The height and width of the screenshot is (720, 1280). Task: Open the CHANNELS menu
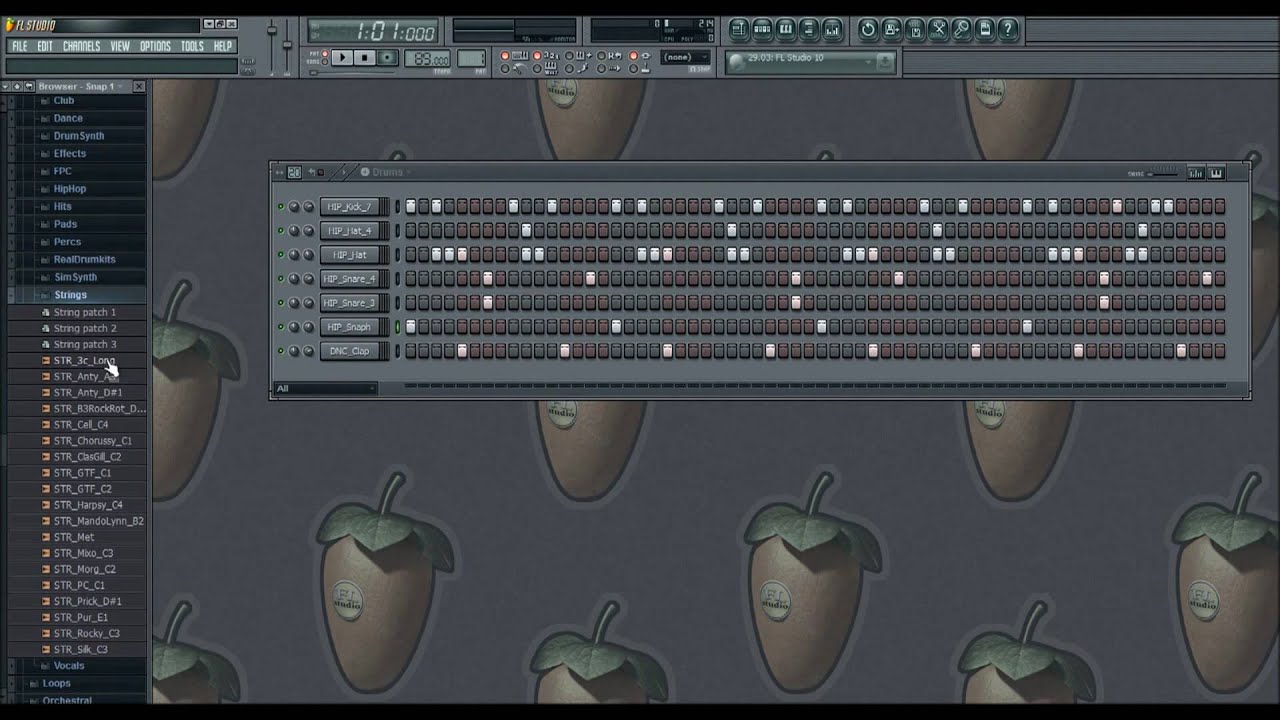[x=81, y=46]
